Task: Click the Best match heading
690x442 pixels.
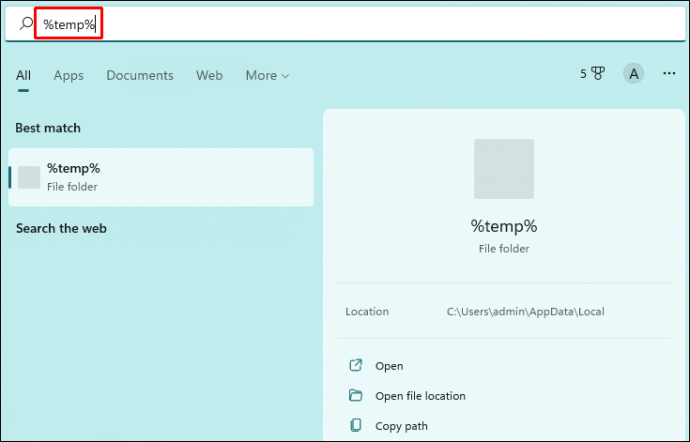Action: (48, 128)
